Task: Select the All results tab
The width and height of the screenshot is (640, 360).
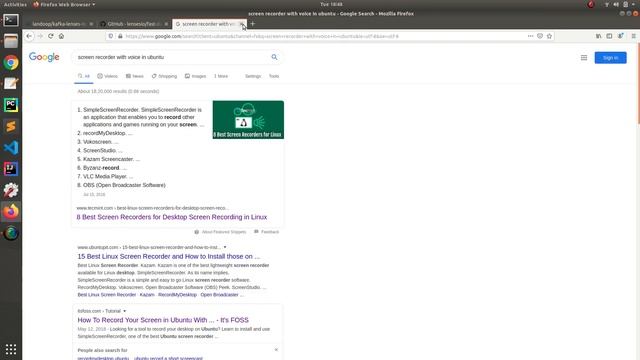Action: pos(84,76)
